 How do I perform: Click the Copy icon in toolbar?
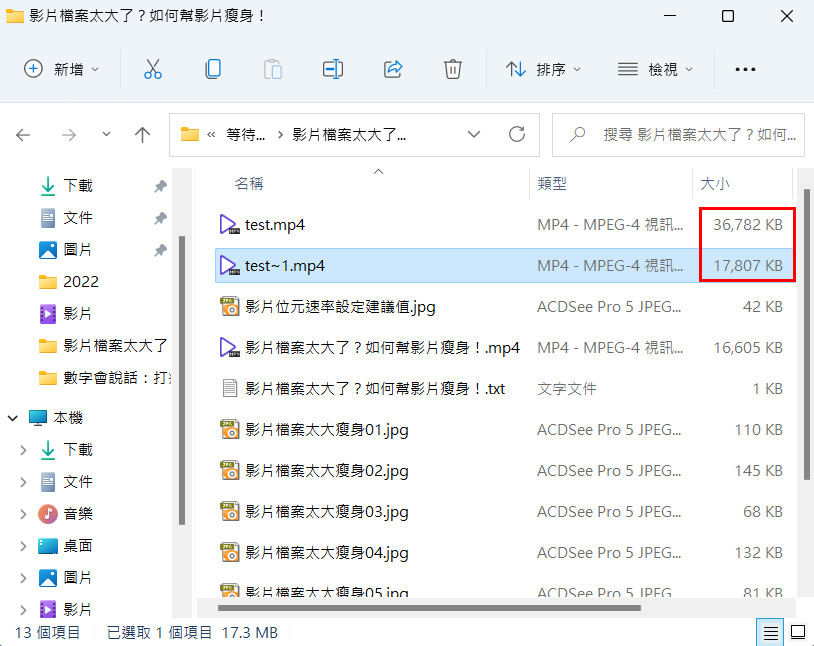click(212, 69)
